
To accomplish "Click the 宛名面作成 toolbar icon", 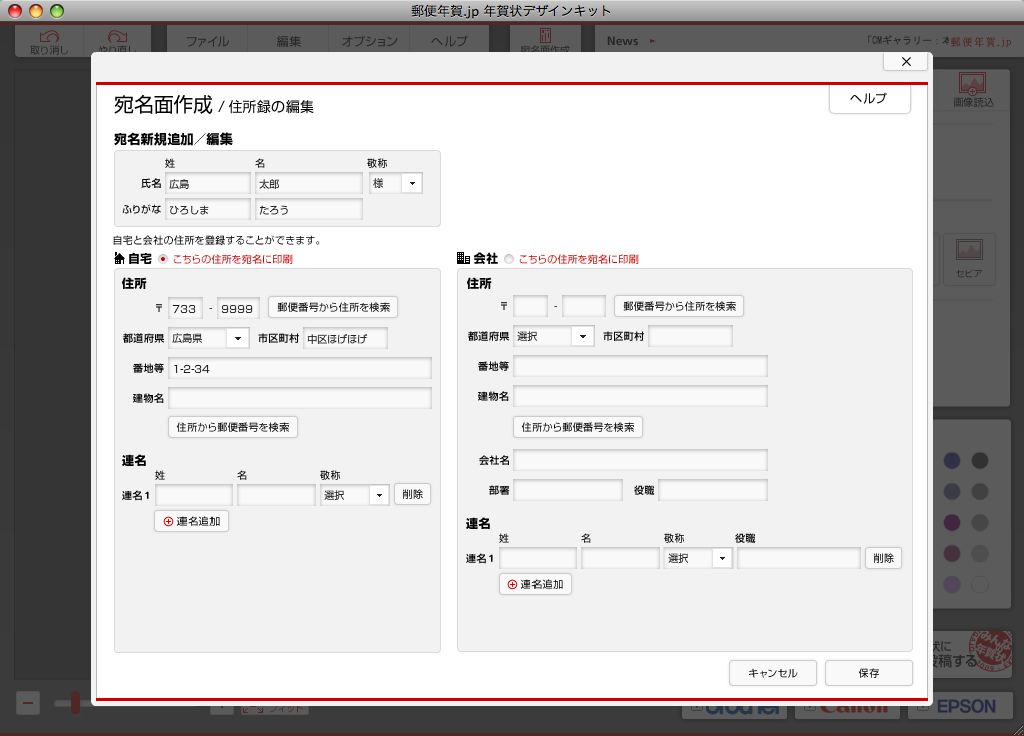I will click(545, 40).
